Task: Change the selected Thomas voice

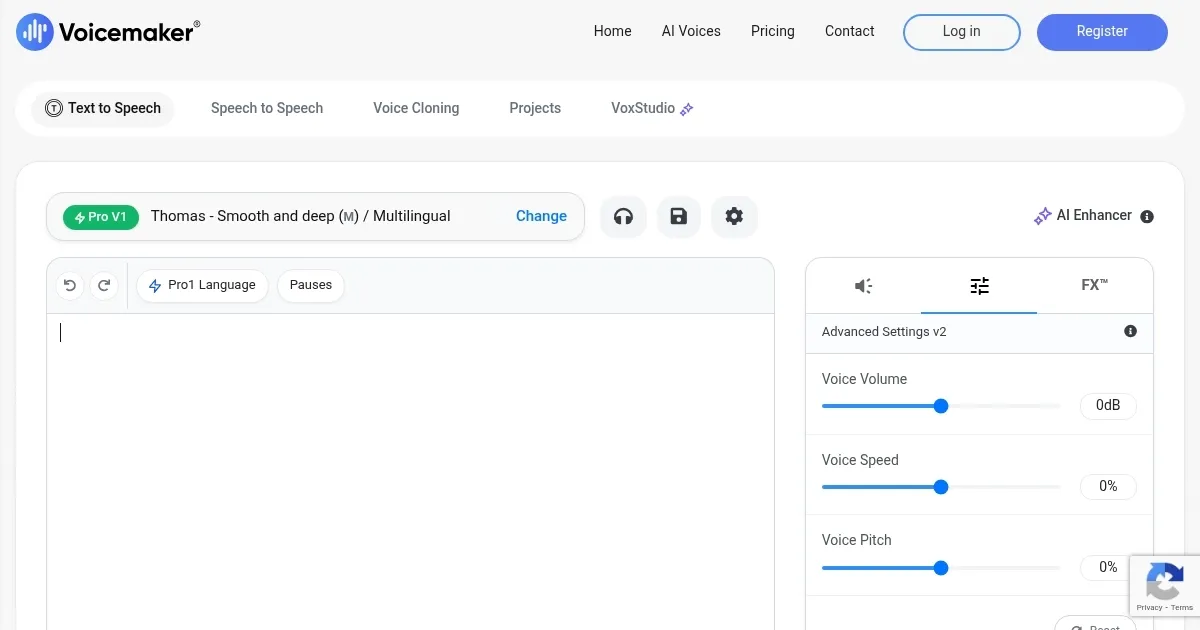Action: pos(541,216)
